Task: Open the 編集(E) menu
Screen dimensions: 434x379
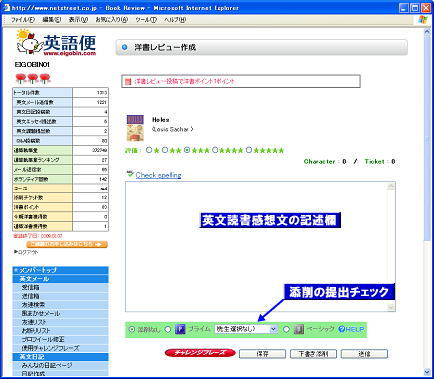Action: tap(52, 20)
